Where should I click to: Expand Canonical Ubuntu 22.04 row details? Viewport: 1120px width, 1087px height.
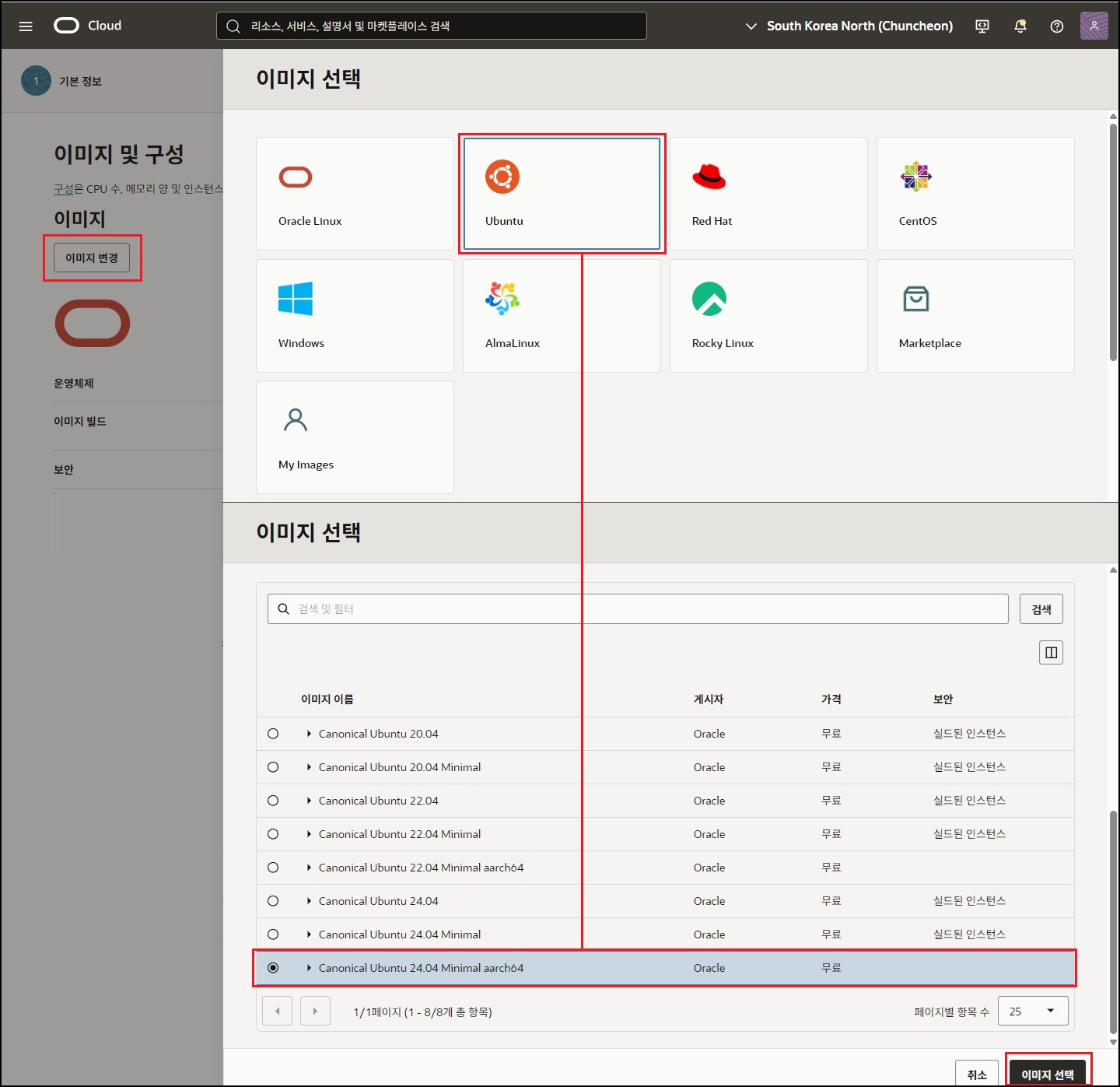click(309, 801)
